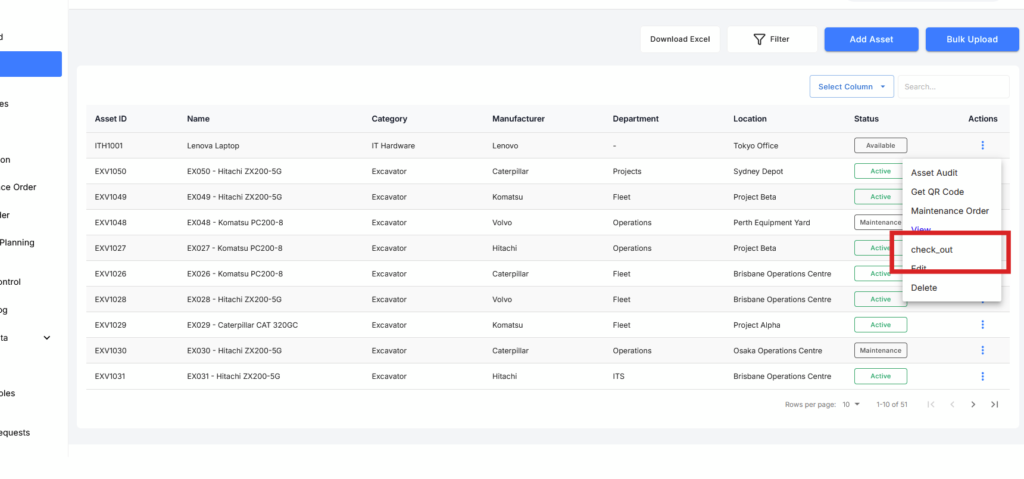Image resolution: width=1024 pixels, height=479 pixels.
Task: Open actions menu for ITH1001 row
Action: tap(982, 145)
